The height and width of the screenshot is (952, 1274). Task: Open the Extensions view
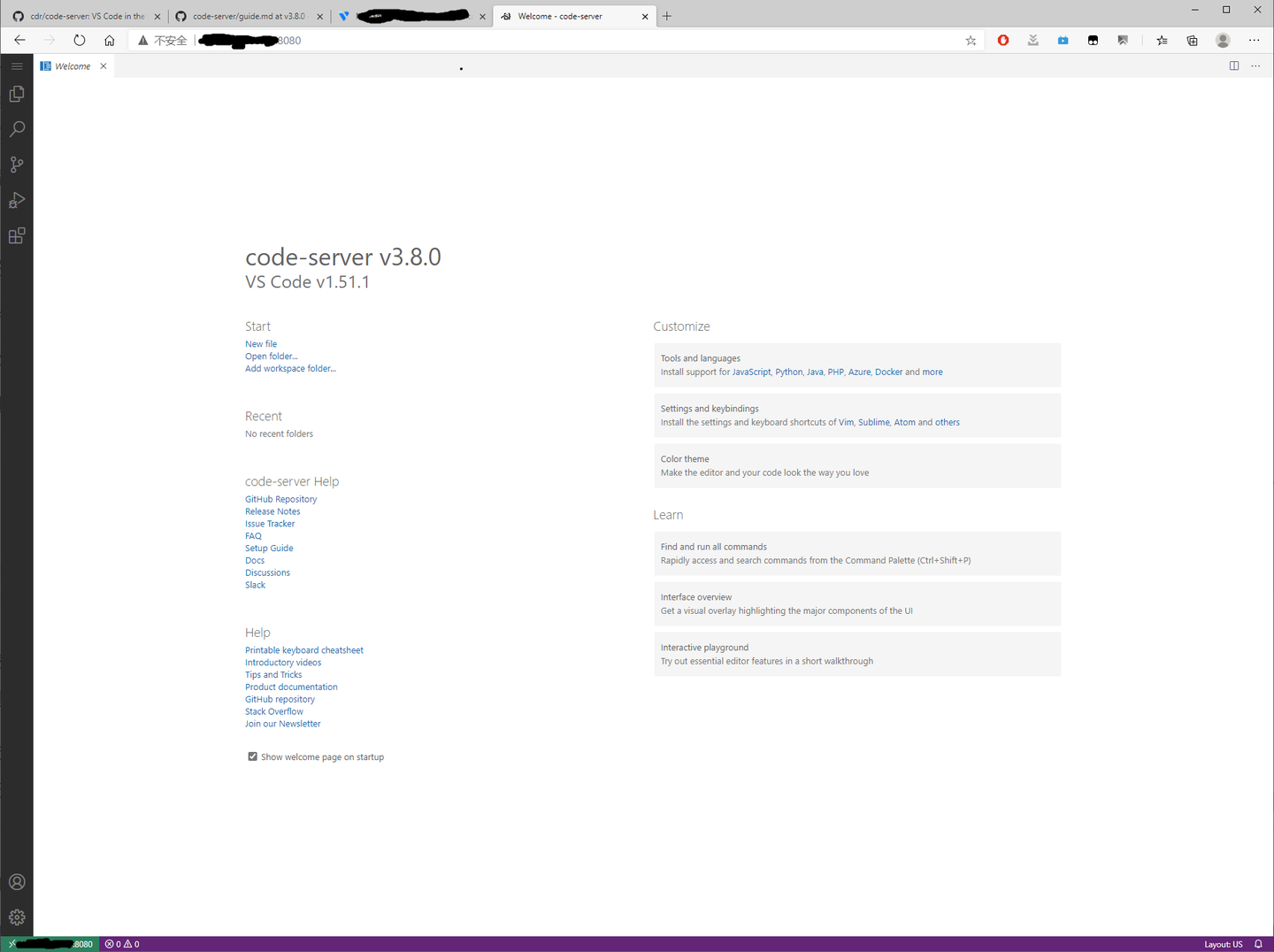17,235
